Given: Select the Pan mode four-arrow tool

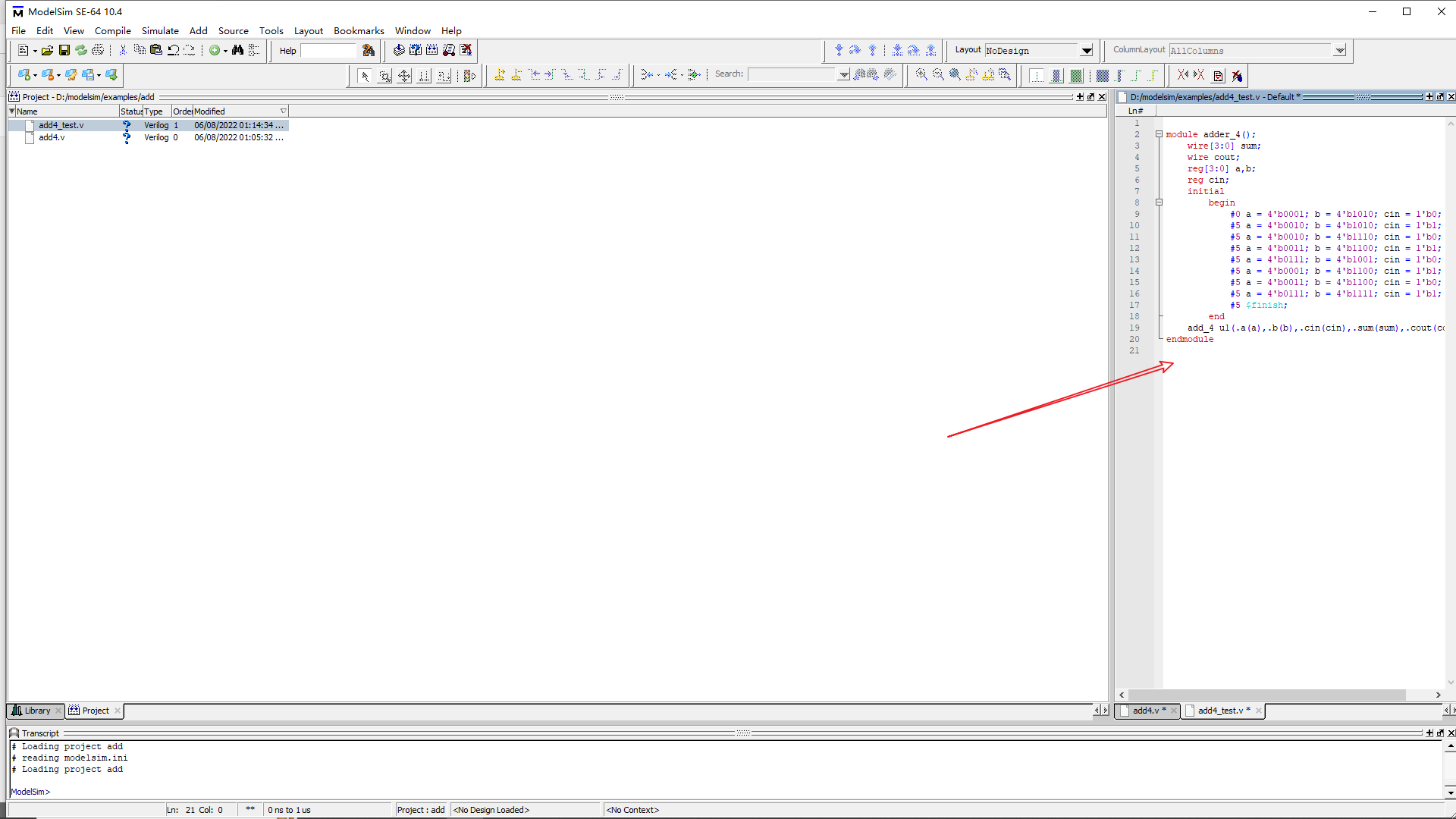Looking at the screenshot, I should 404,75.
